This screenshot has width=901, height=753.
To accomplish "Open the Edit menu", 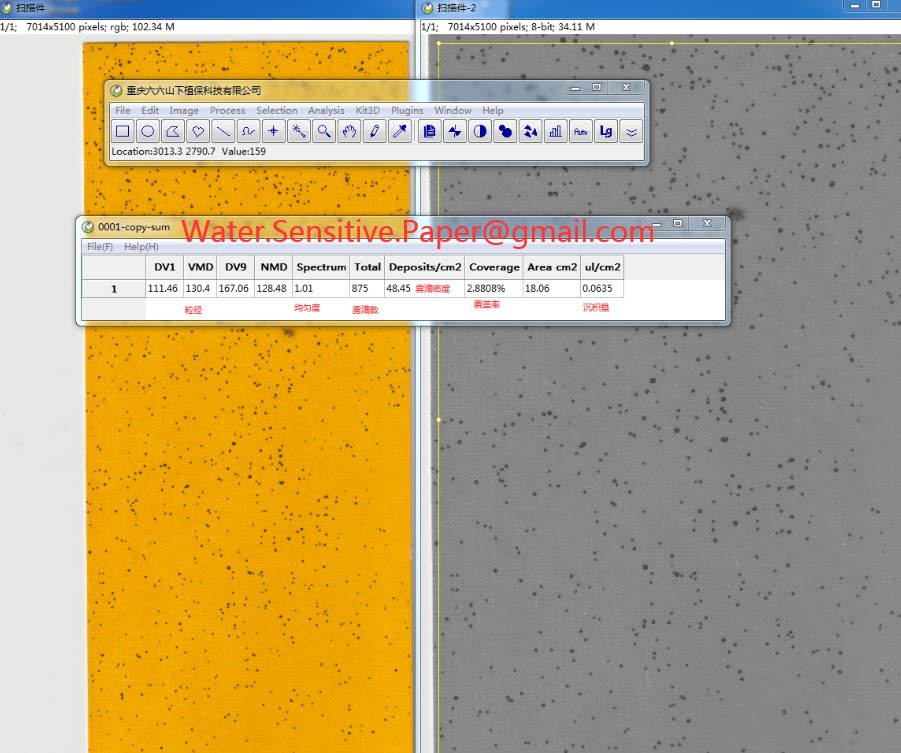I will click(x=150, y=110).
